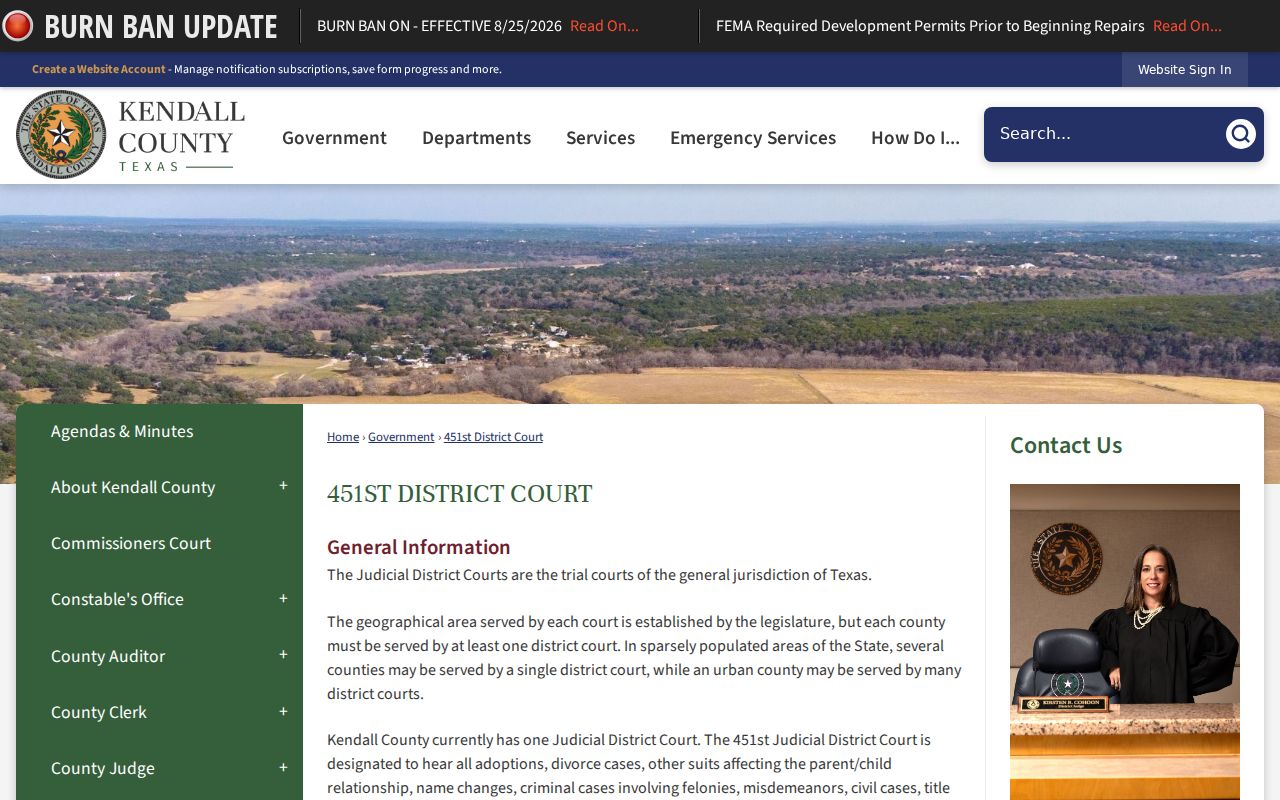
Task: Go to Government breadcrumb link
Action: [x=401, y=437]
